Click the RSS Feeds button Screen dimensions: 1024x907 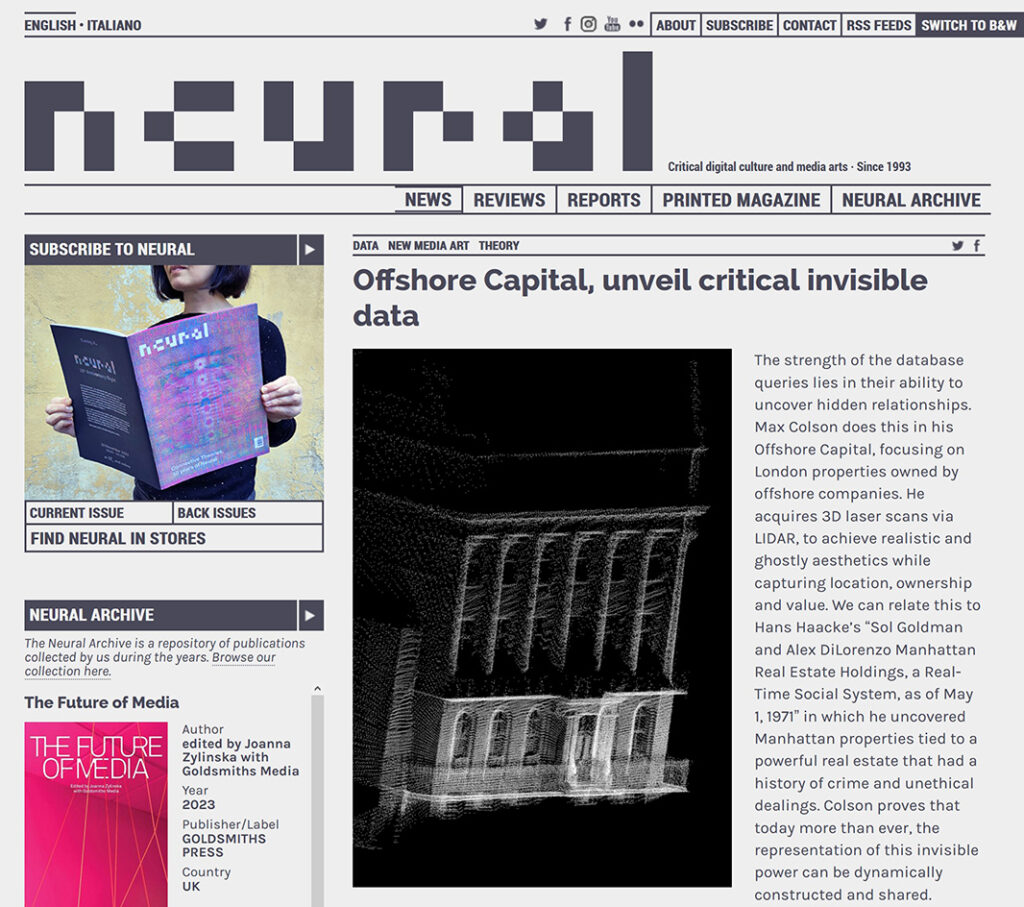[878, 26]
